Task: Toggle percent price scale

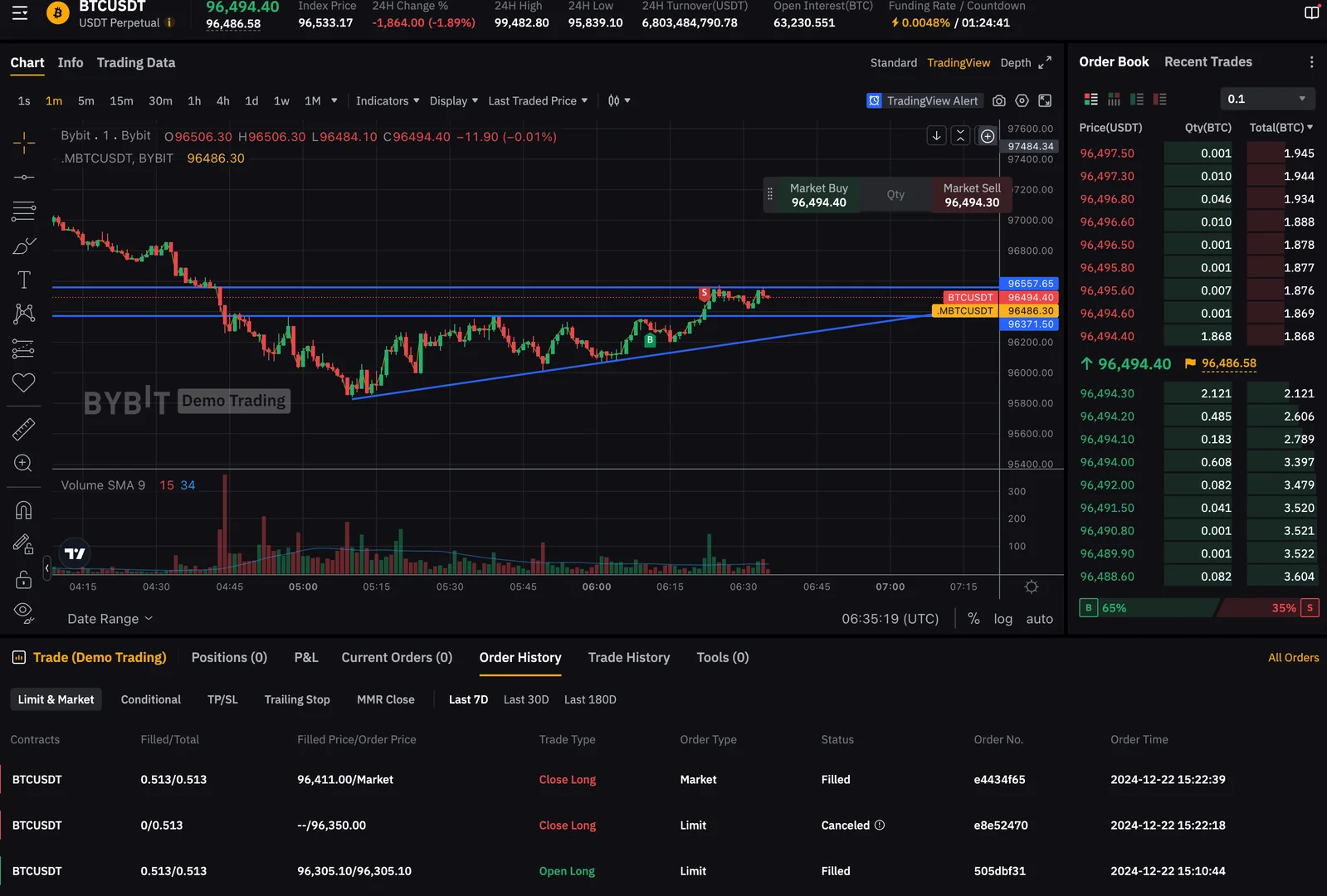Action: [973, 619]
